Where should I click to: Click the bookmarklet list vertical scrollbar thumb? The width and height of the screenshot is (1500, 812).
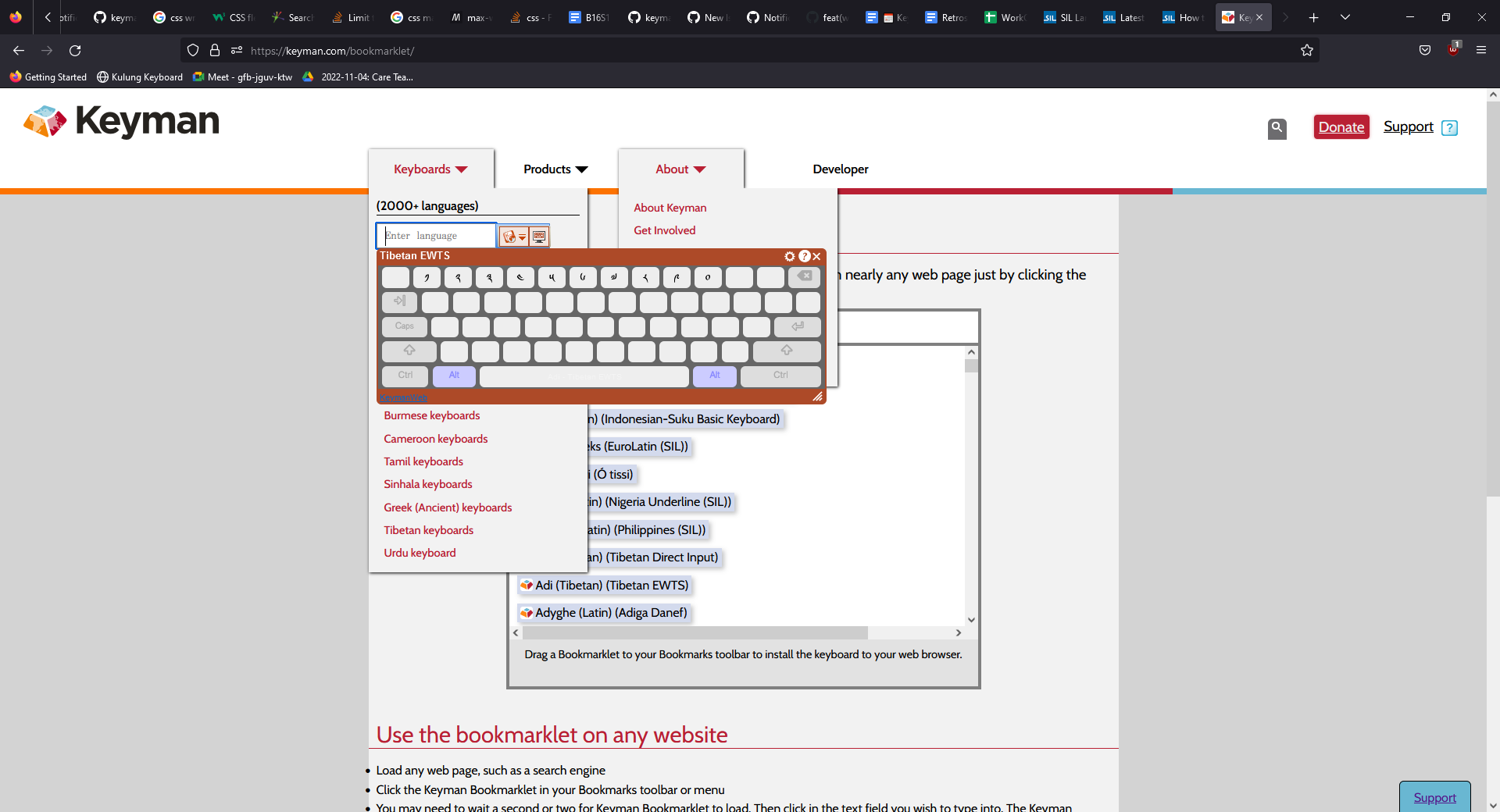point(971,365)
